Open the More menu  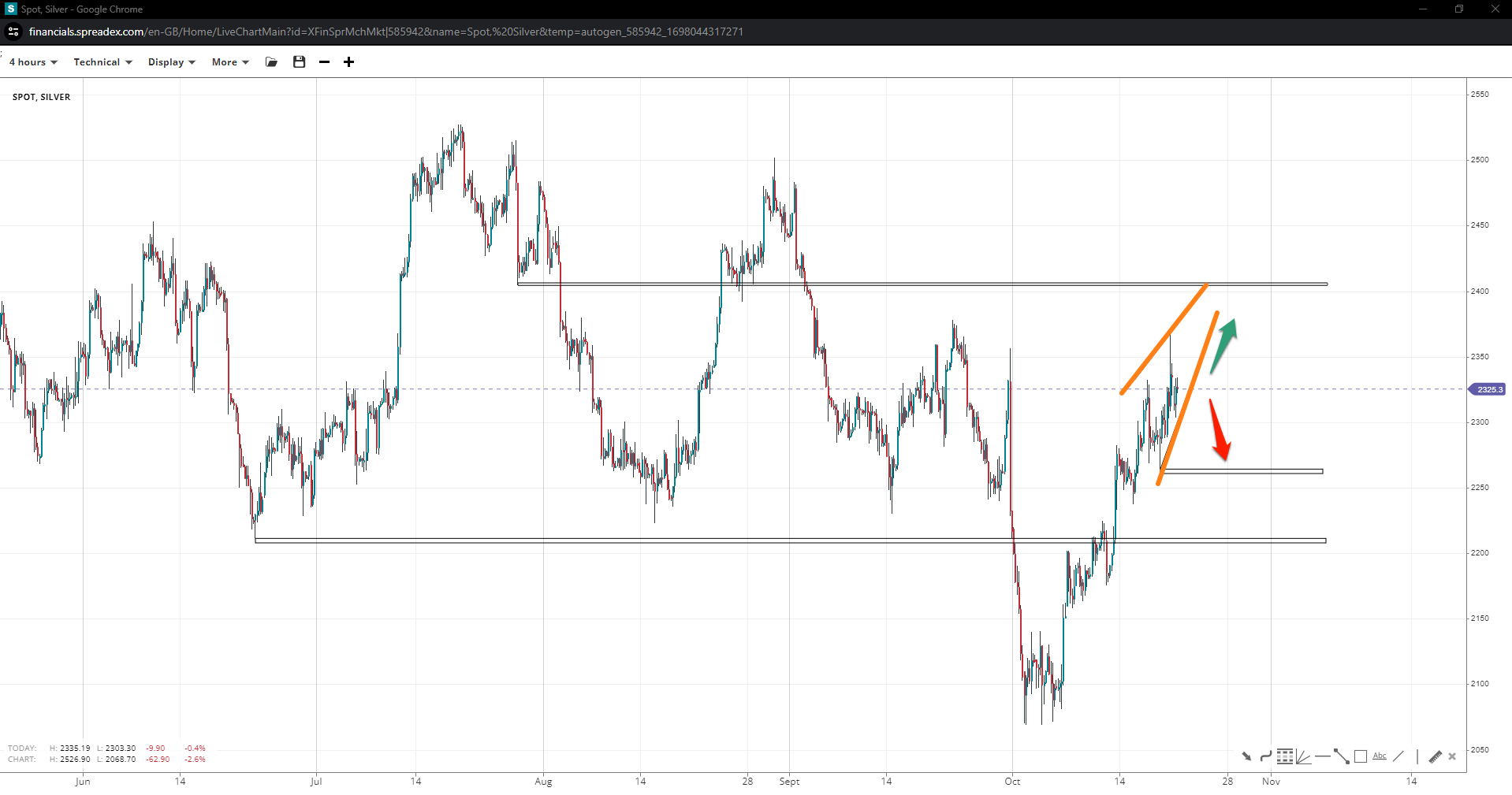tap(230, 62)
